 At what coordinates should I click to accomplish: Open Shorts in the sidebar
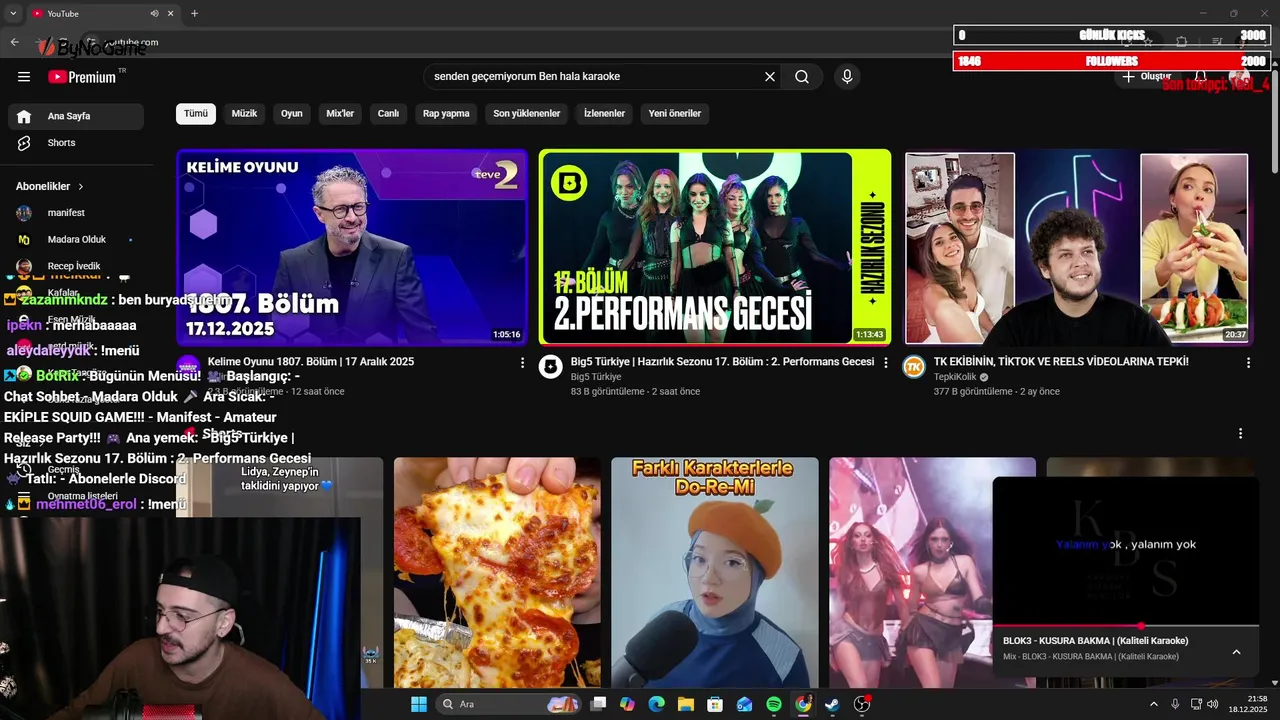(76, 143)
